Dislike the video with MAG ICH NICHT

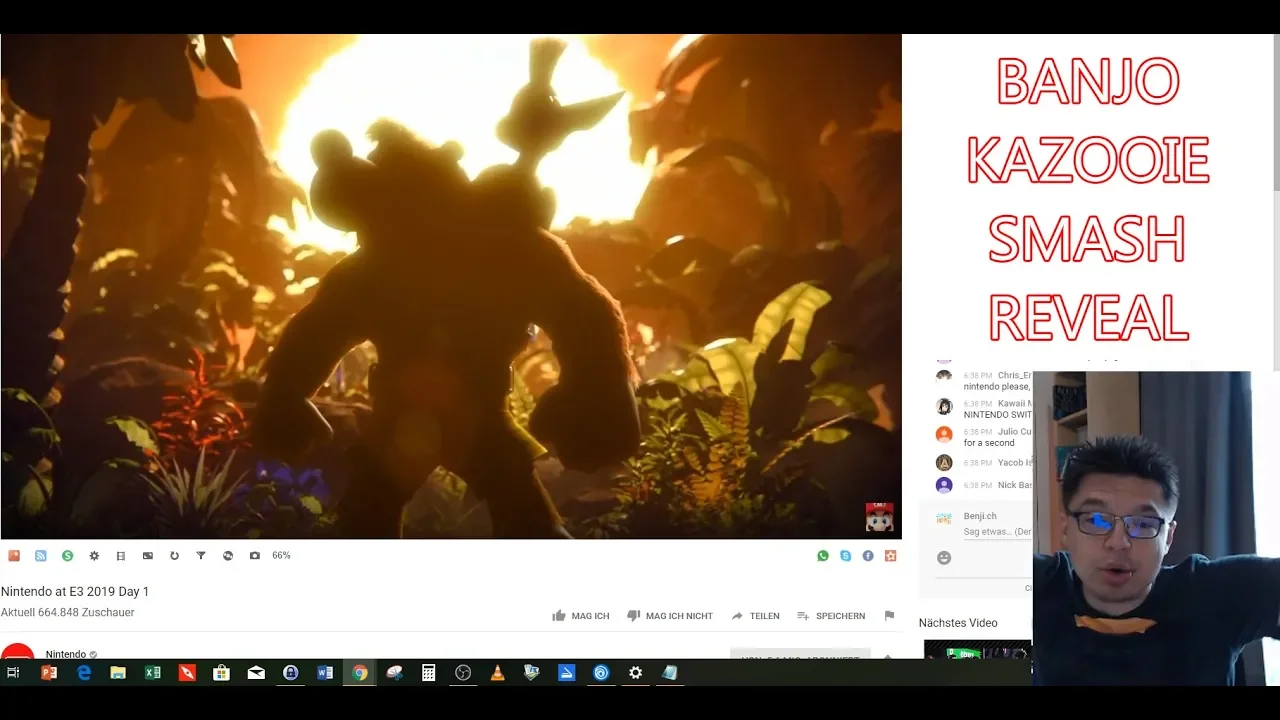[x=670, y=616]
